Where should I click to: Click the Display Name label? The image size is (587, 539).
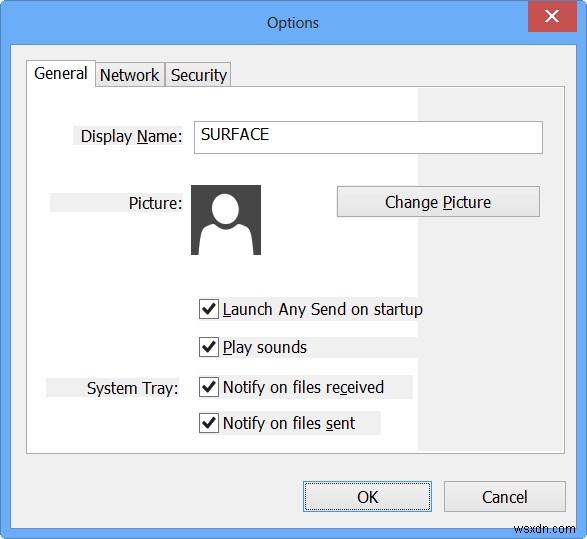pos(131,136)
